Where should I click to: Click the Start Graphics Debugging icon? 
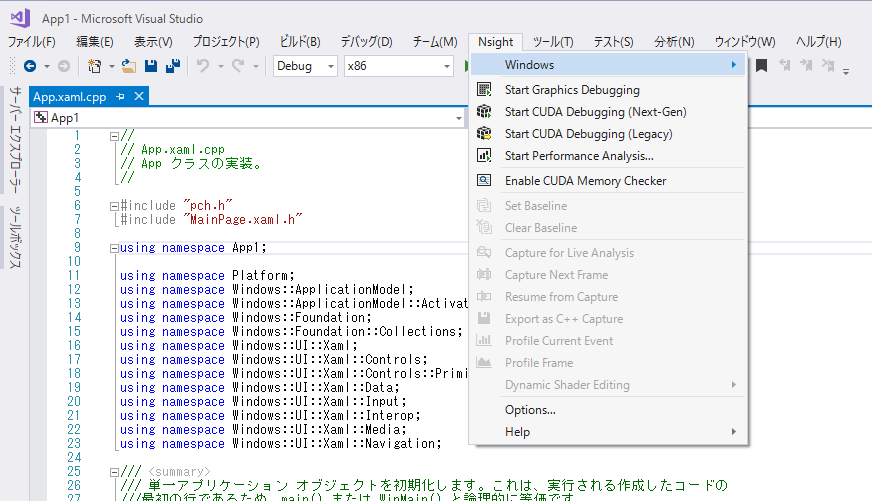tap(484, 90)
